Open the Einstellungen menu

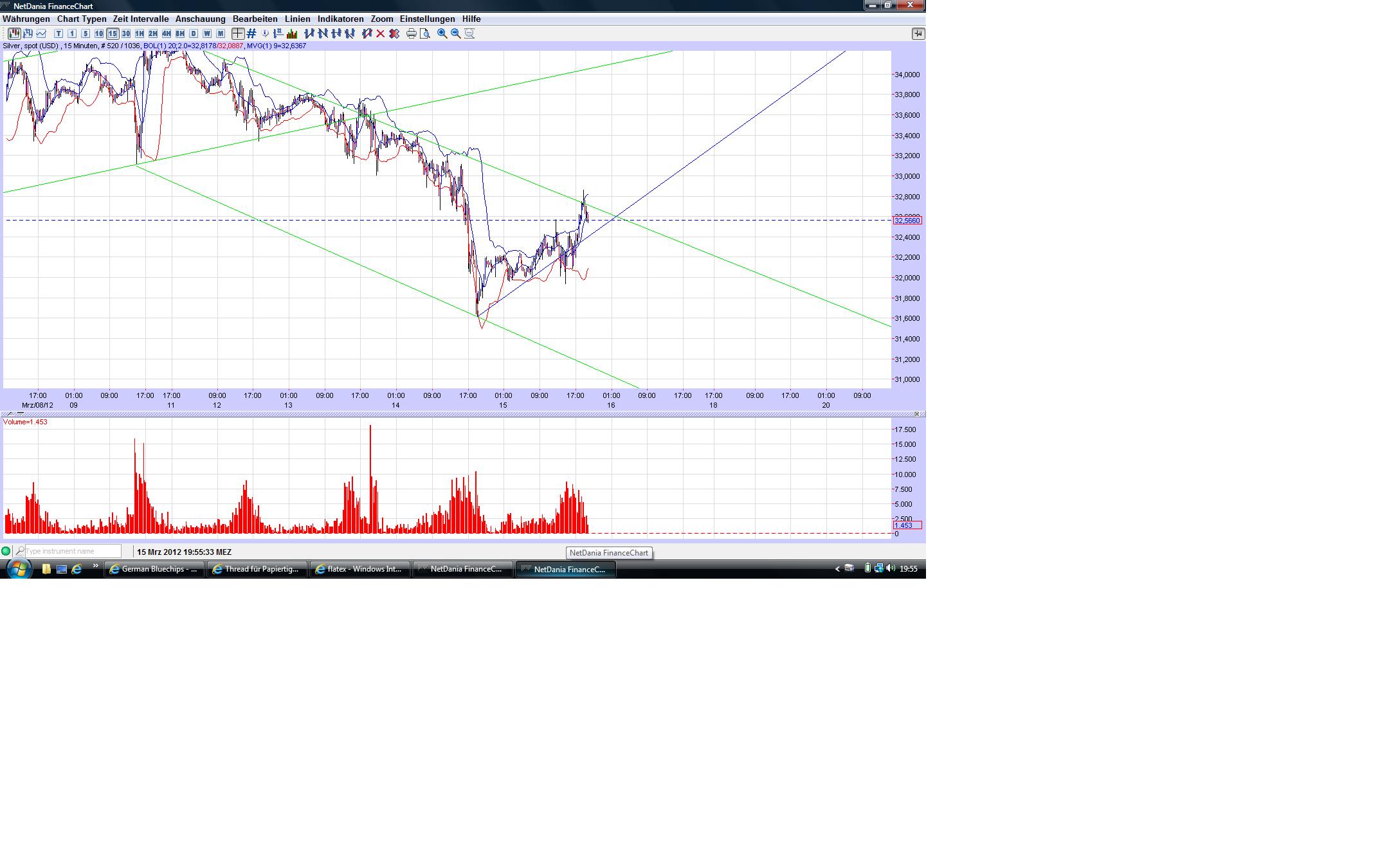pyautogui.click(x=427, y=19)
